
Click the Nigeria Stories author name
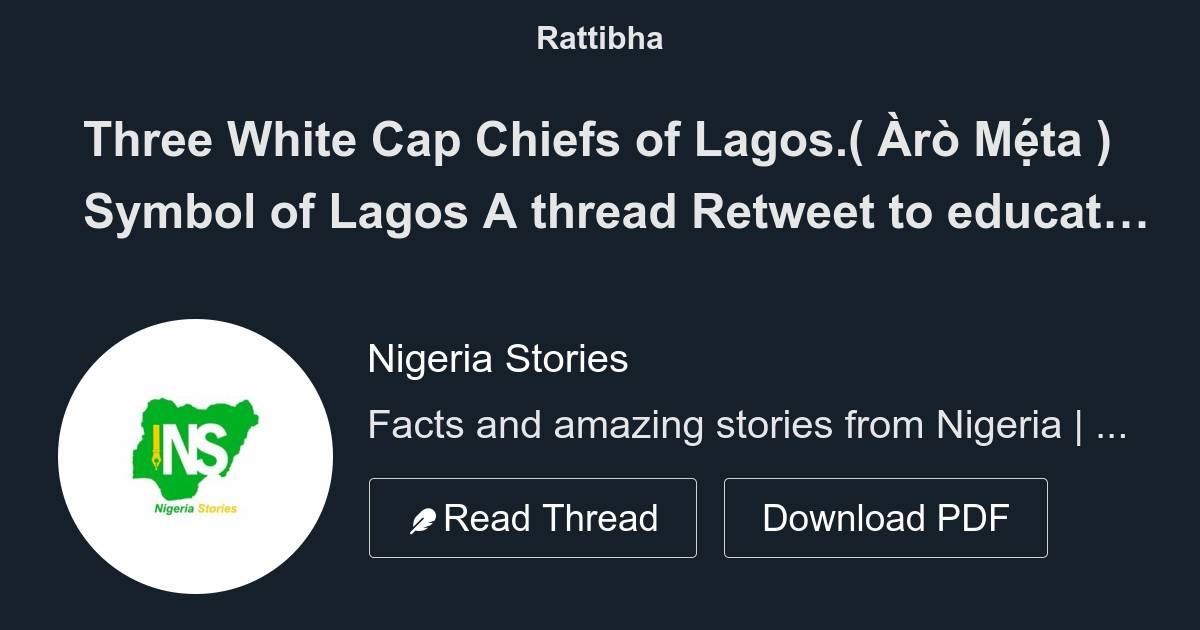[497, 358]
